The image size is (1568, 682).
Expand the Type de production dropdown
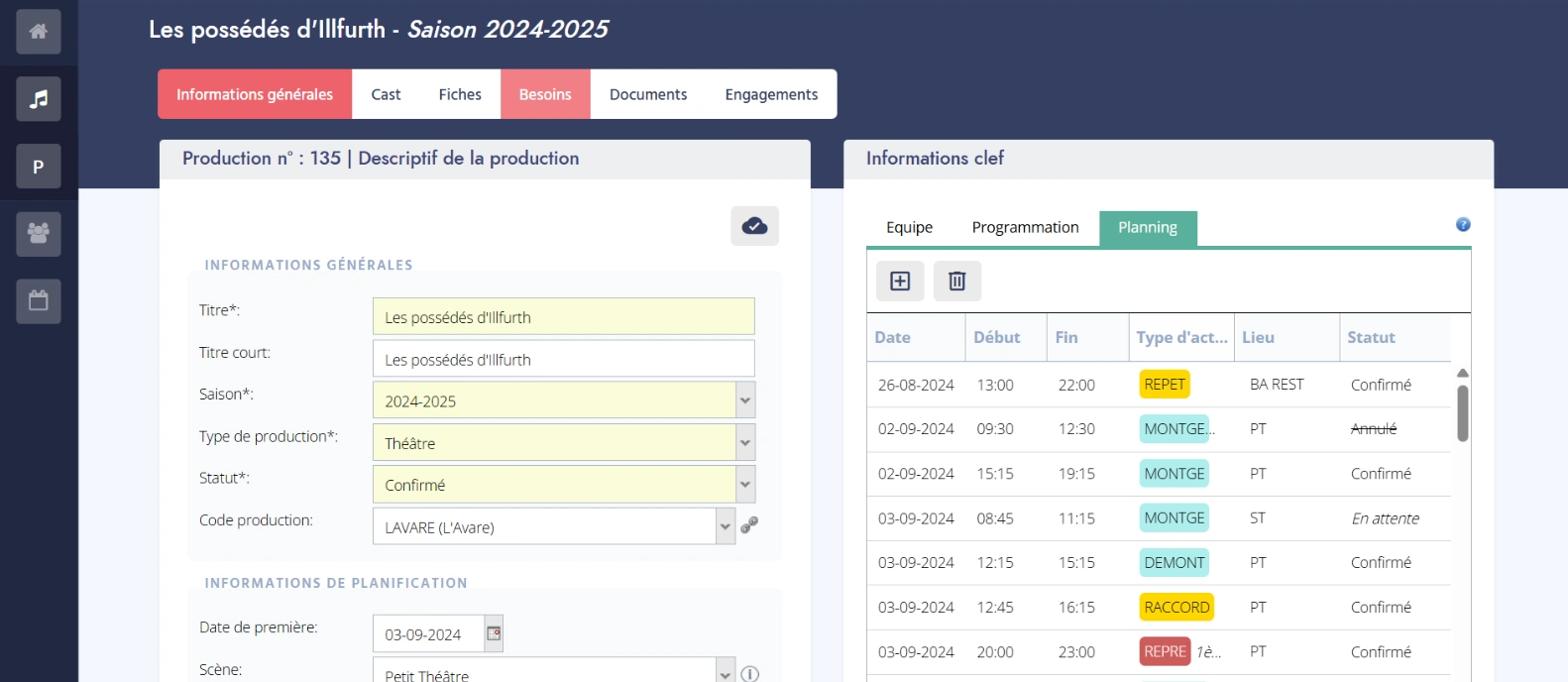click(745, 443)
